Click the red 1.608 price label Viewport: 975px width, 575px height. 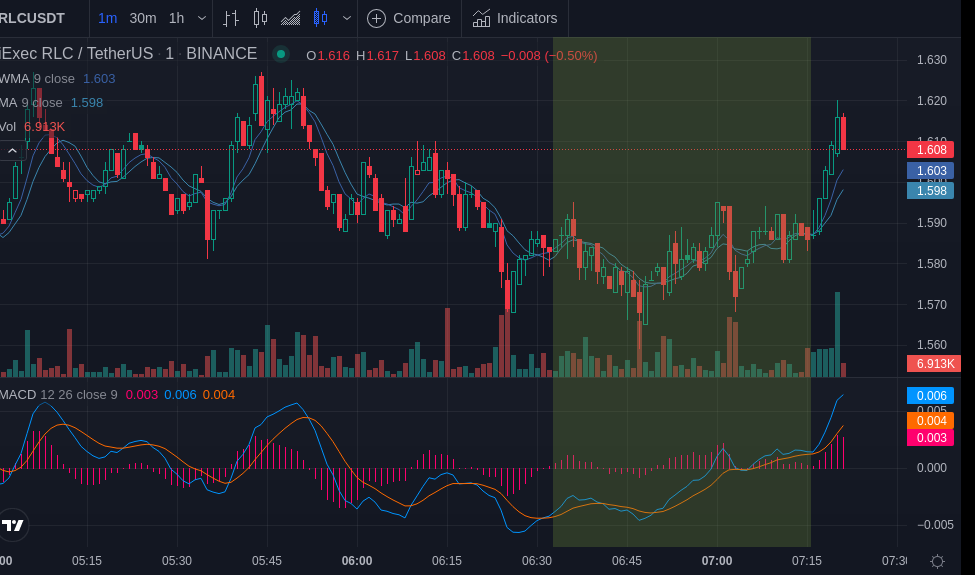pyautogui.click(x=930, y=149)
